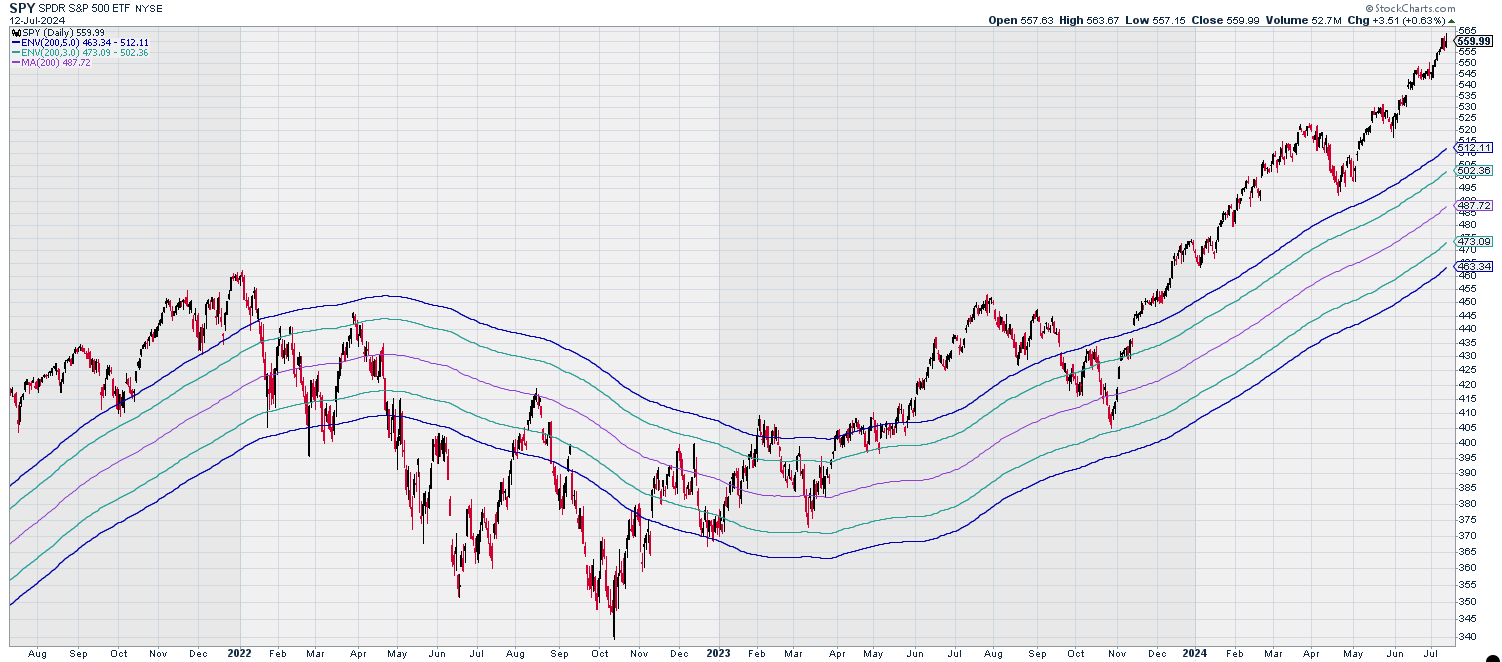Click the 520 price axis label
The height and width of the screenshot is (662, 1502).
click(1467, 129)
